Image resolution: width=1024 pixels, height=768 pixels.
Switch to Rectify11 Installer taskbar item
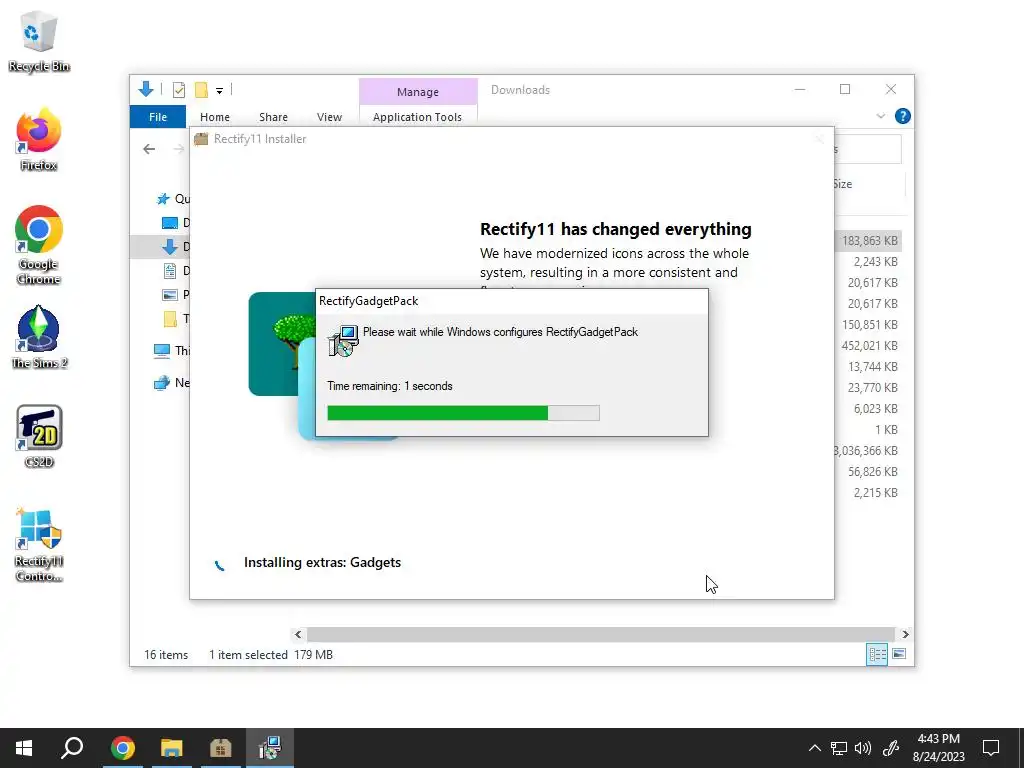click(221, 748)
